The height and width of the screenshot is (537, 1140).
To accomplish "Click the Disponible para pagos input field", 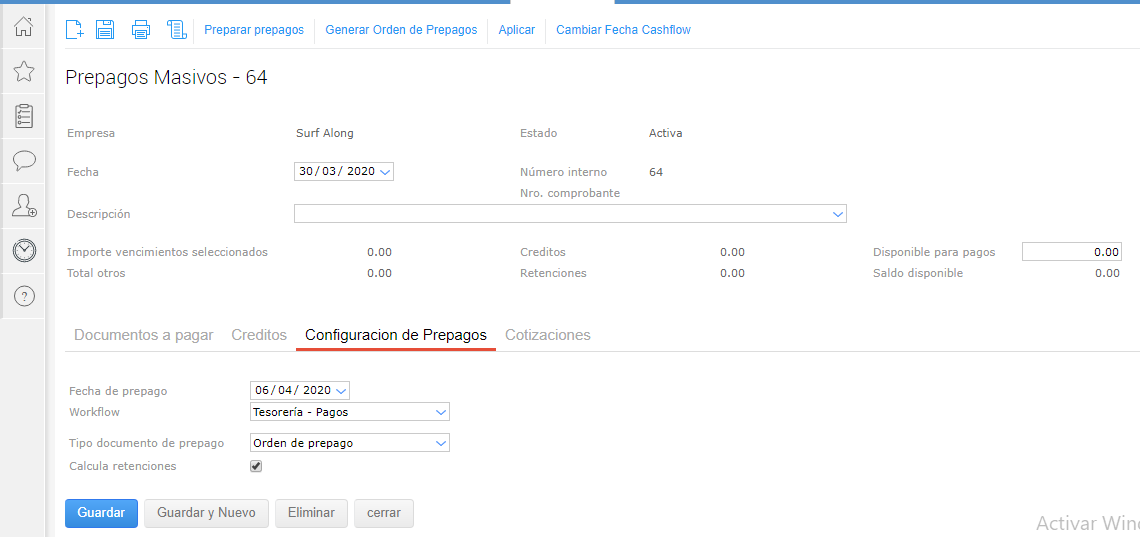I will tap(1071, 253).
